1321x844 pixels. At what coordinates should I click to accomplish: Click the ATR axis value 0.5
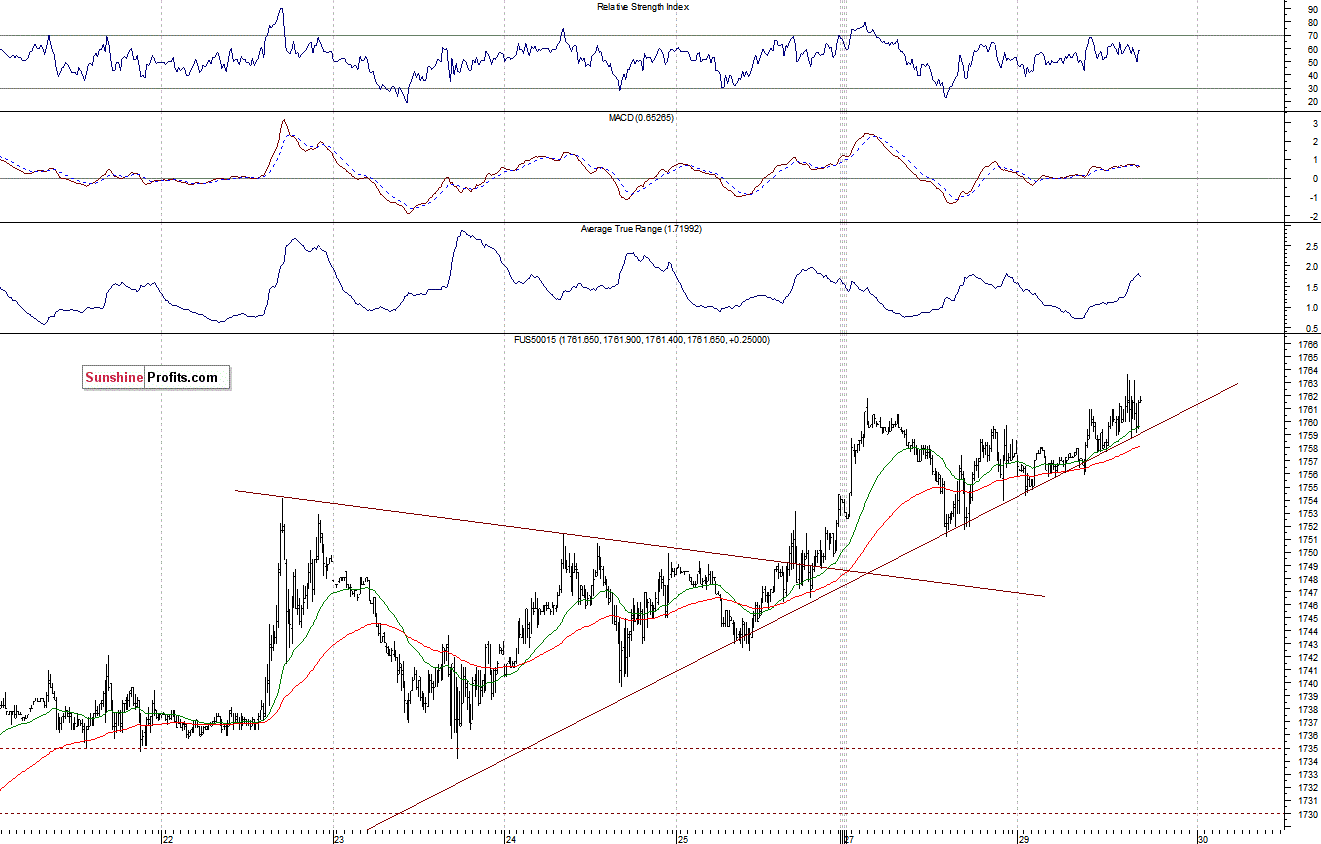[1310, 328]
